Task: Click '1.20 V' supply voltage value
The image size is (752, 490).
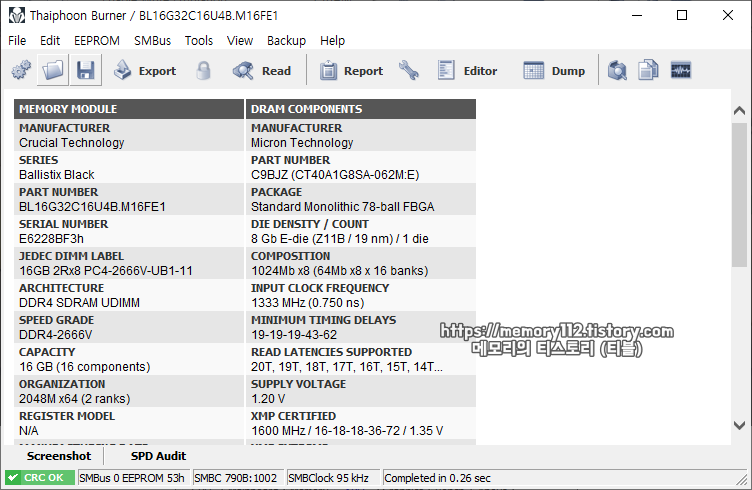Action: pyautogui.click(x=268, y=399)
